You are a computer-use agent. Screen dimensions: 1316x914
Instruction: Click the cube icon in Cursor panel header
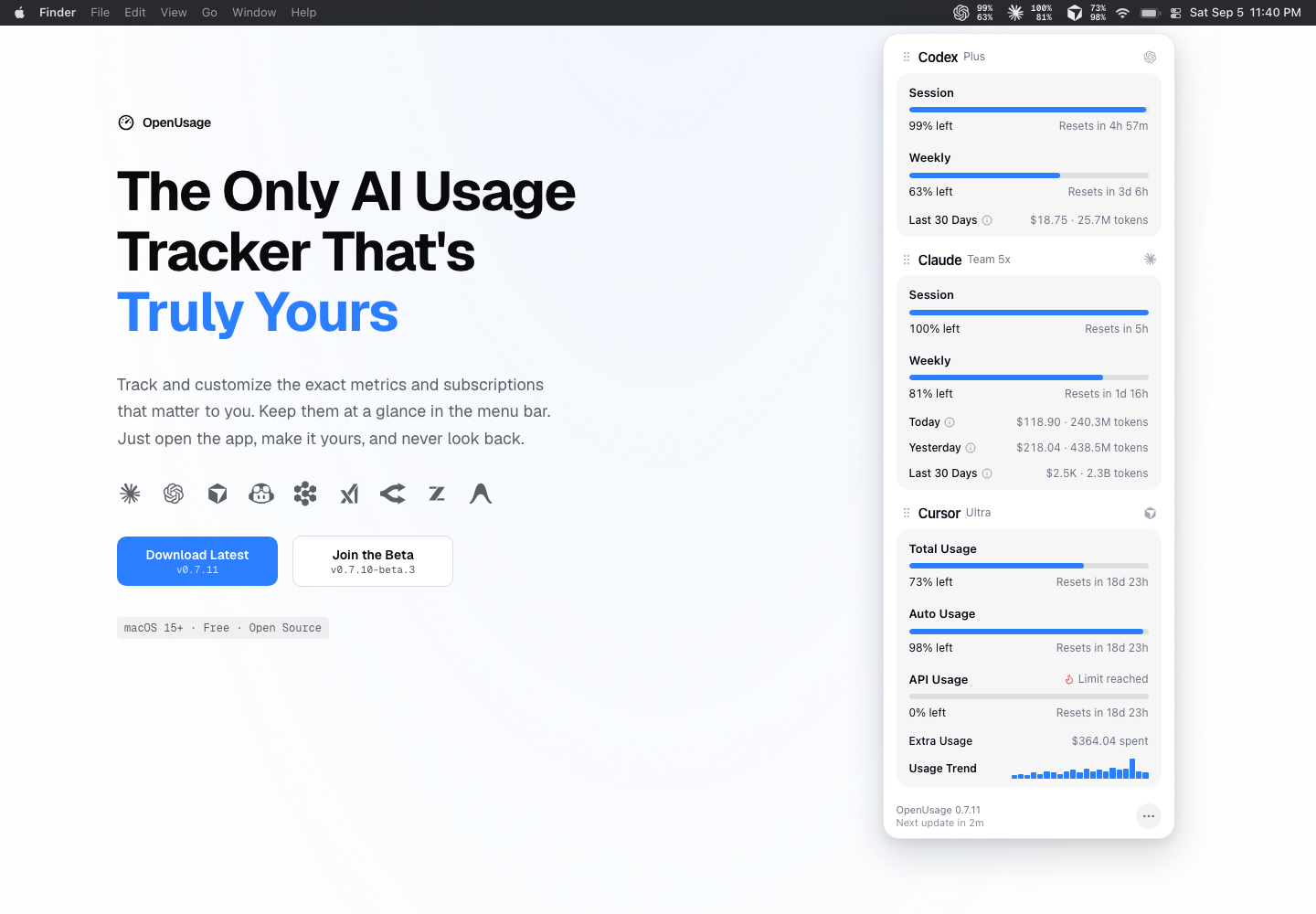pyautogui.click(x=1150, y=513)
